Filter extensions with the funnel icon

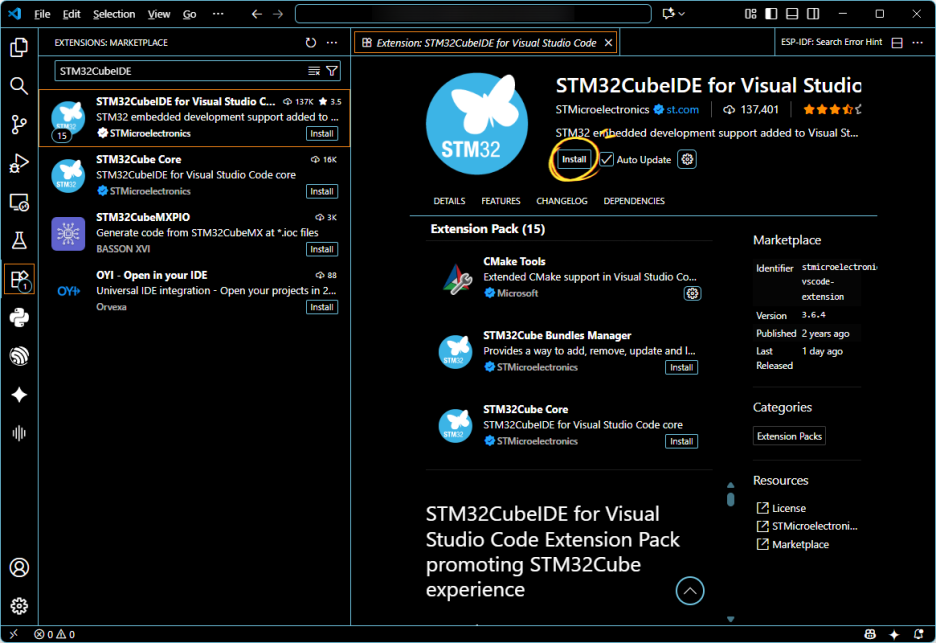point(332,71)
